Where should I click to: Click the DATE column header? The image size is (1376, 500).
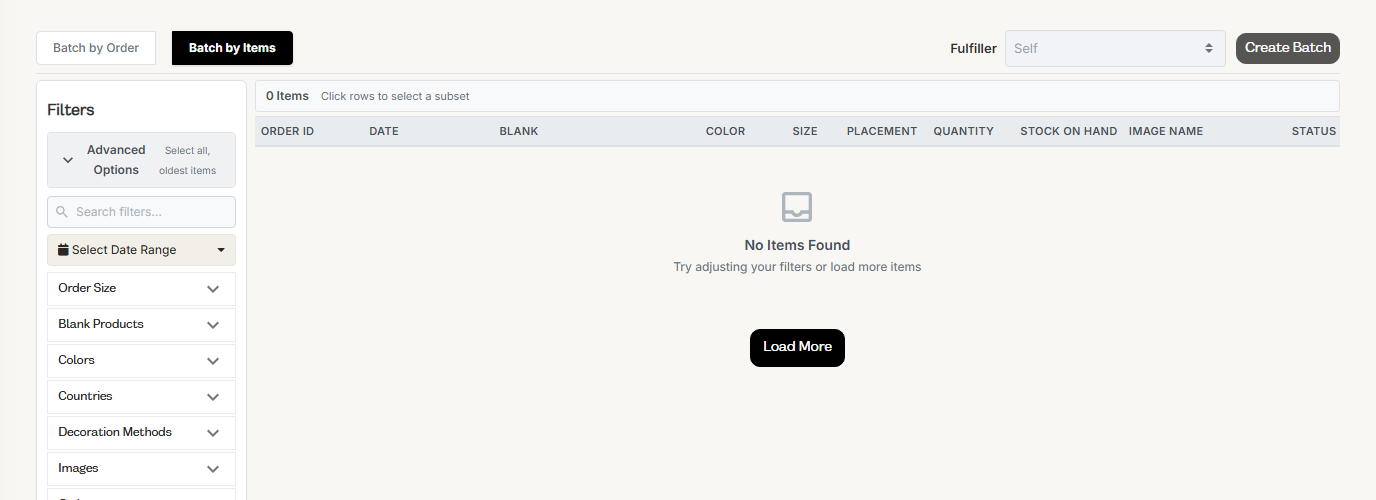(384, 131)
